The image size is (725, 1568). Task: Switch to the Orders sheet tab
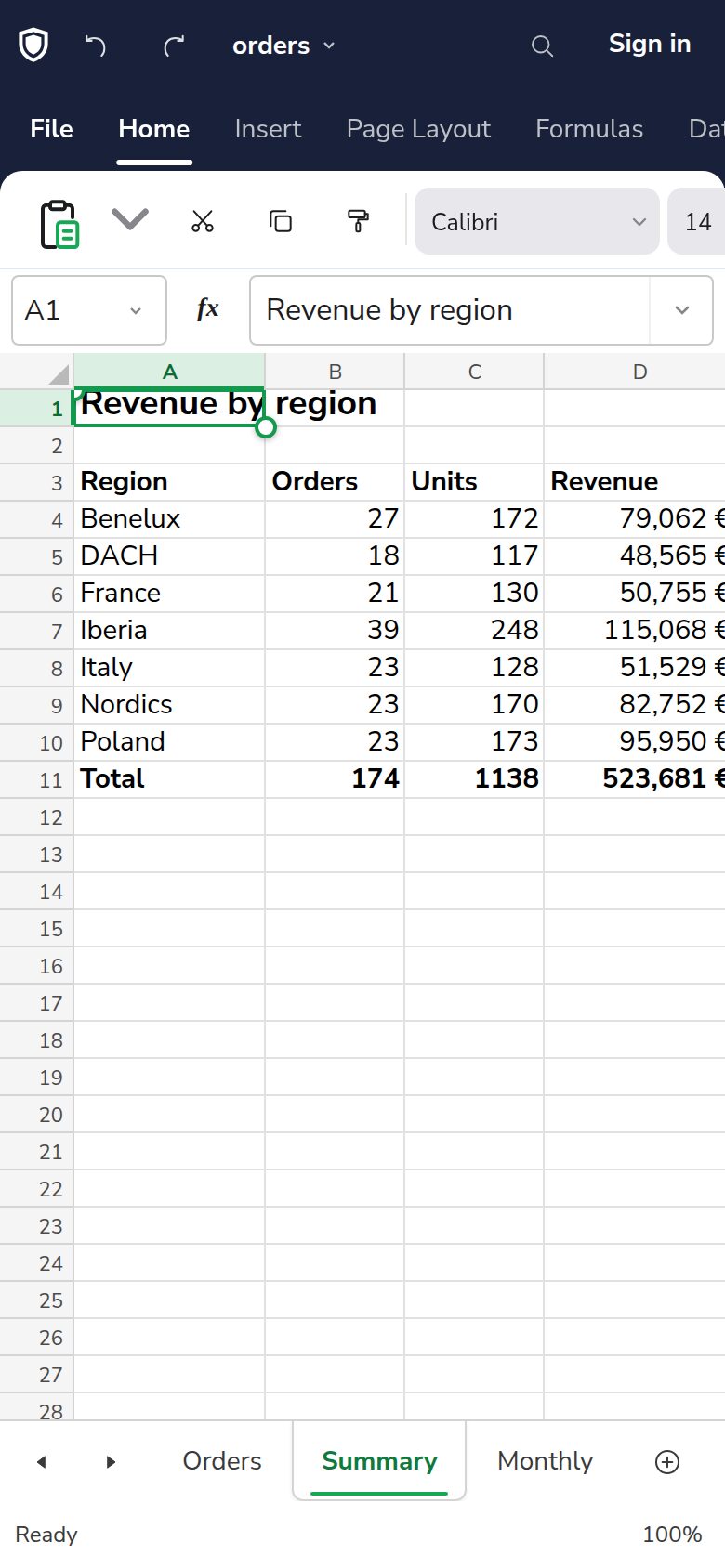click(x=222, y=1461)
